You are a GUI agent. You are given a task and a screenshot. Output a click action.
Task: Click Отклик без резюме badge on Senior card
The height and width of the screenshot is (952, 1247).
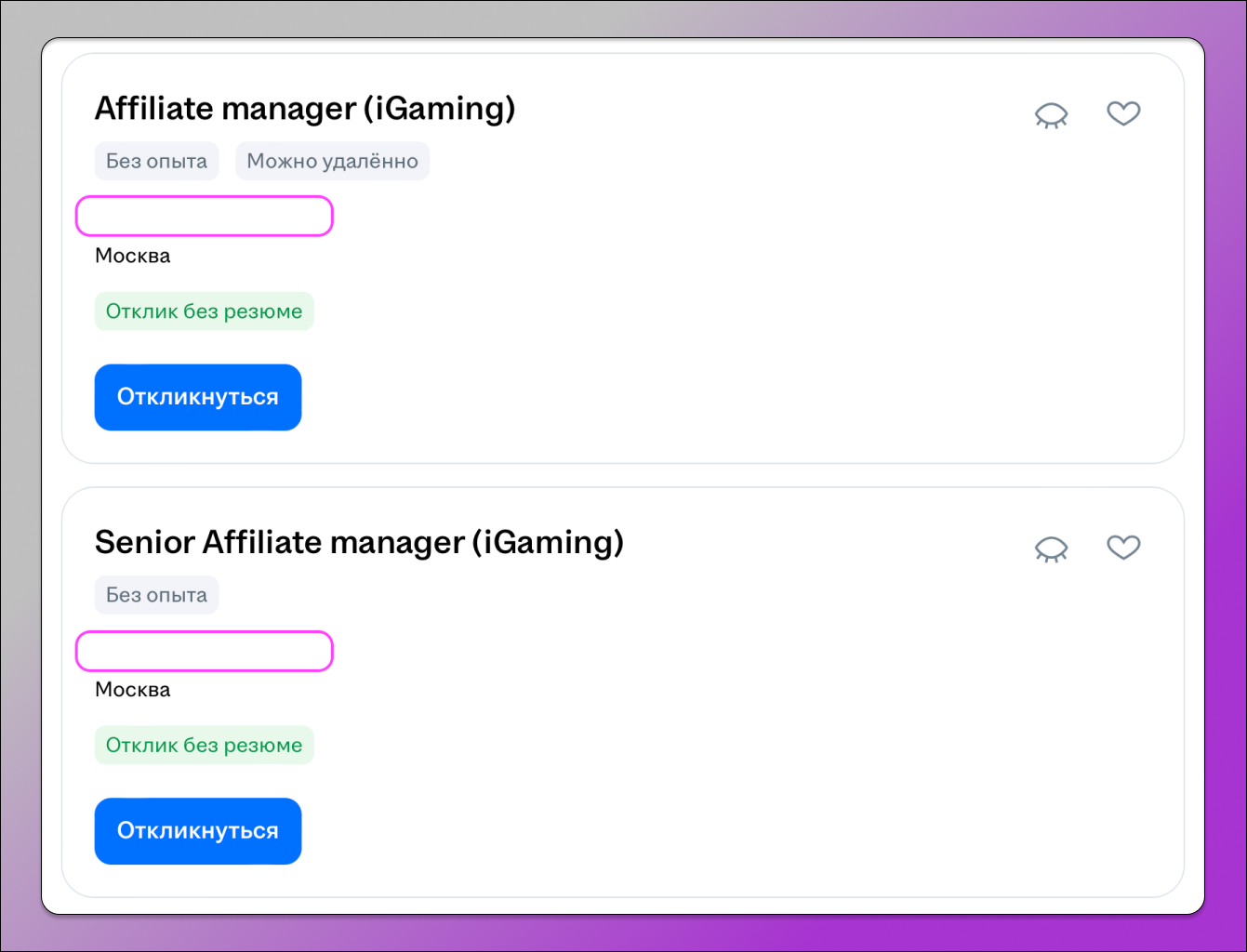point(204,746)
